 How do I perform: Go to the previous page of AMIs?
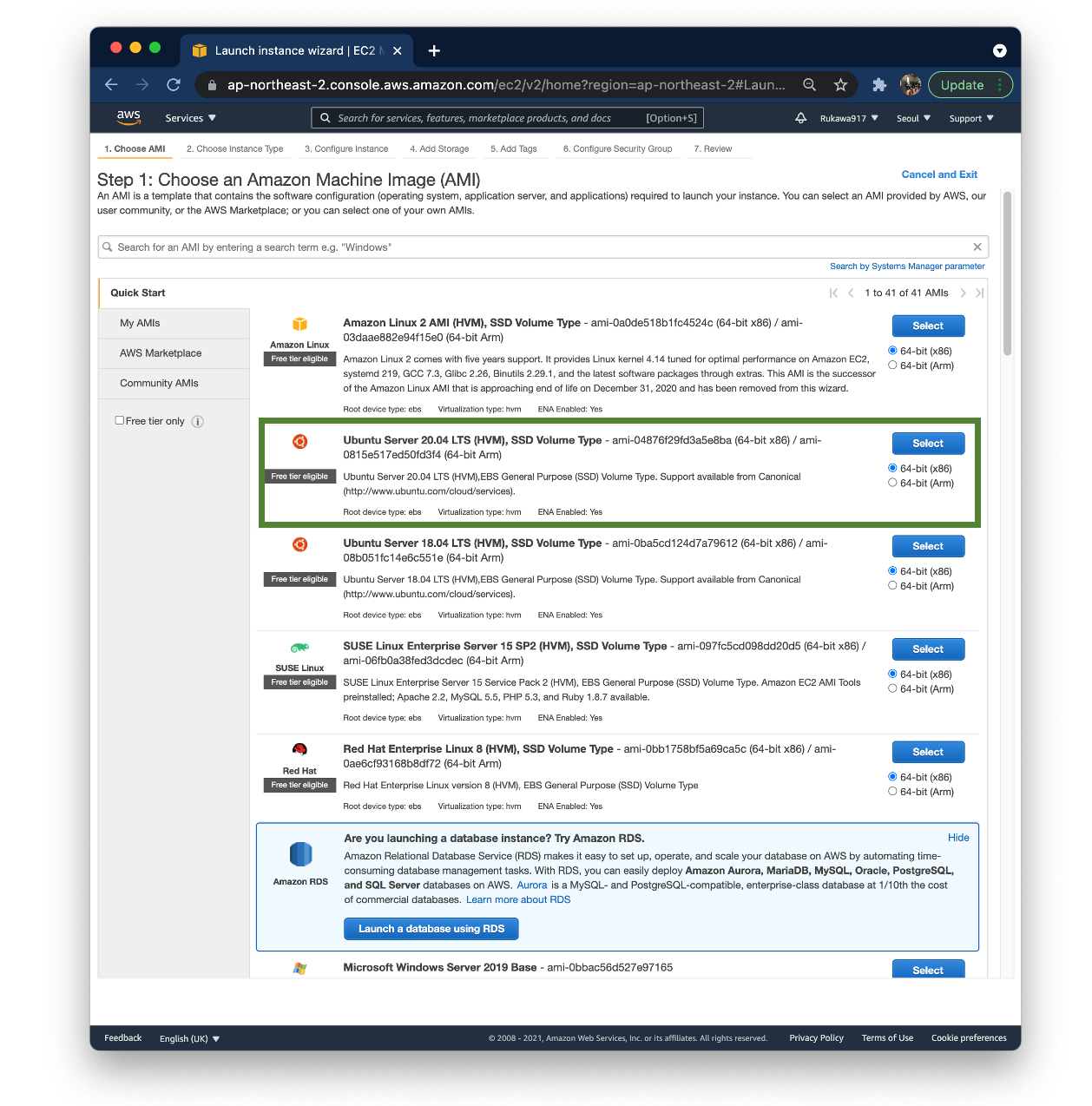tap(851, 293)
